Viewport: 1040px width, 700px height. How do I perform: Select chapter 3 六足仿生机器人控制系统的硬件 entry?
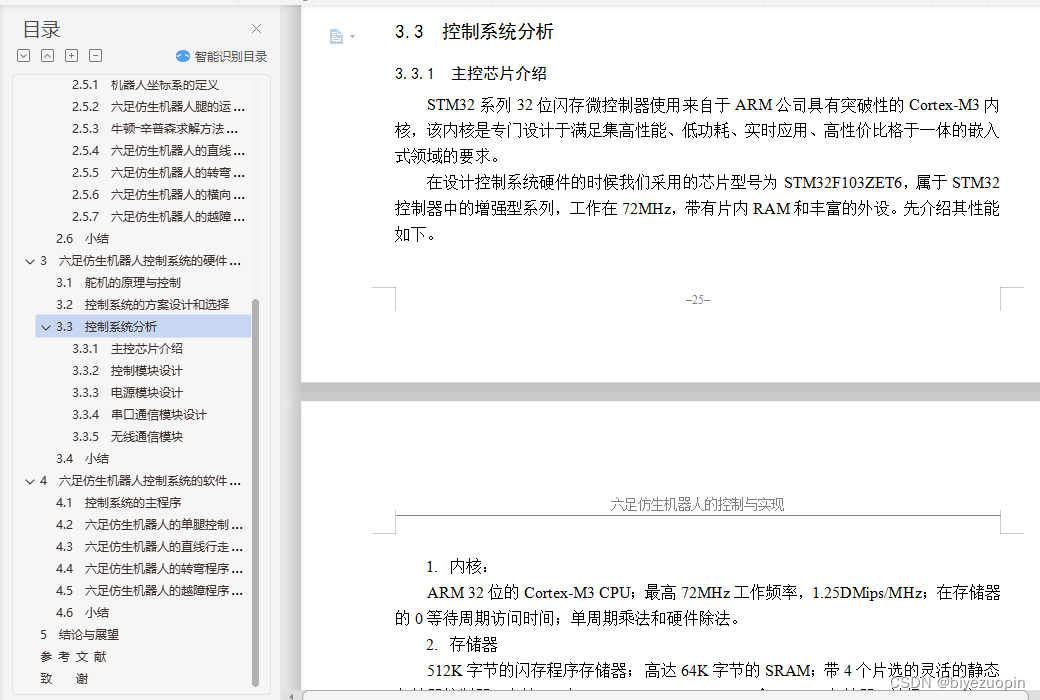click(x=141, y=261)
